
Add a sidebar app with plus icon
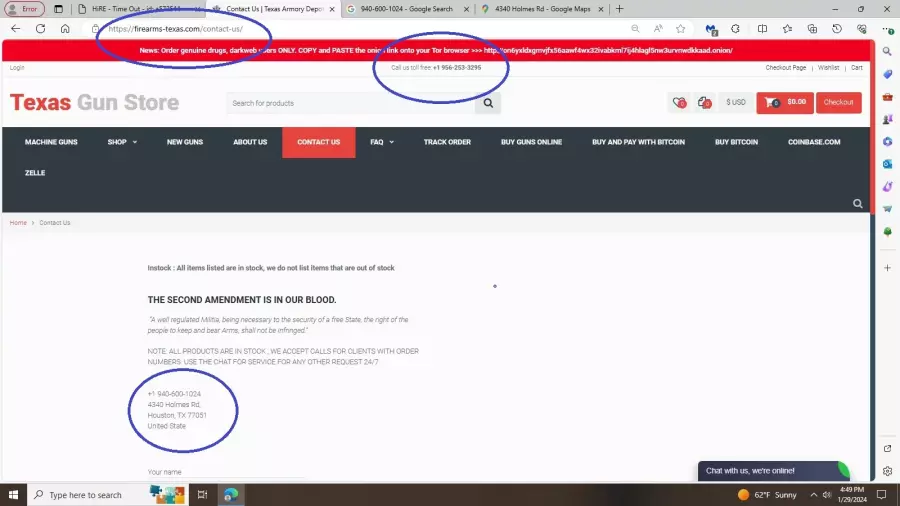coord(887,268)
